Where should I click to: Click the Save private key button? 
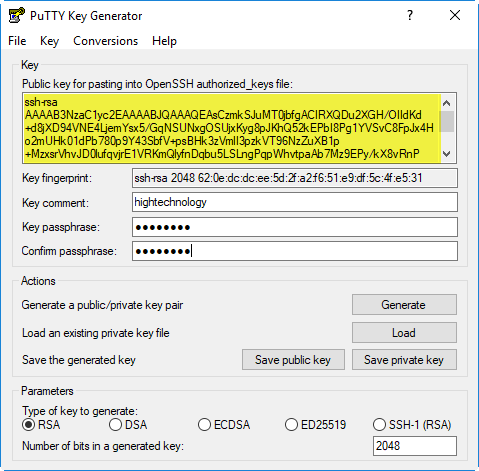[404, 360]
